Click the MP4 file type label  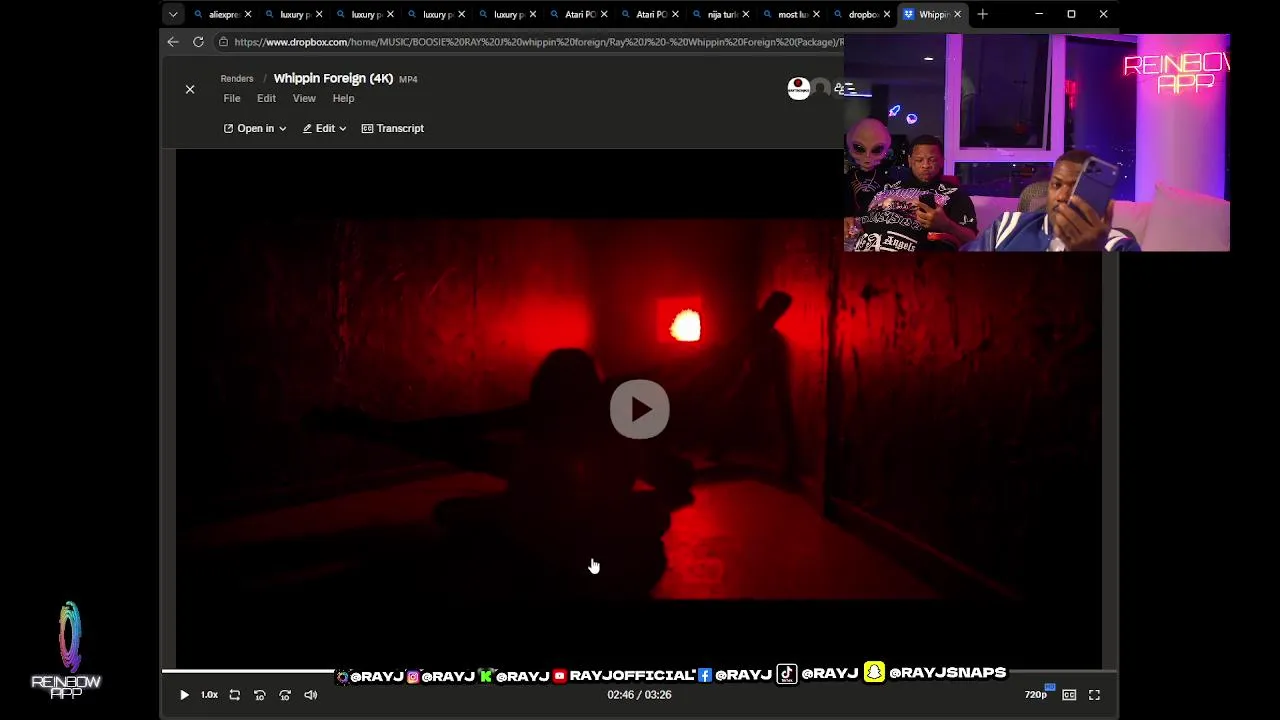tap(408, 79)
